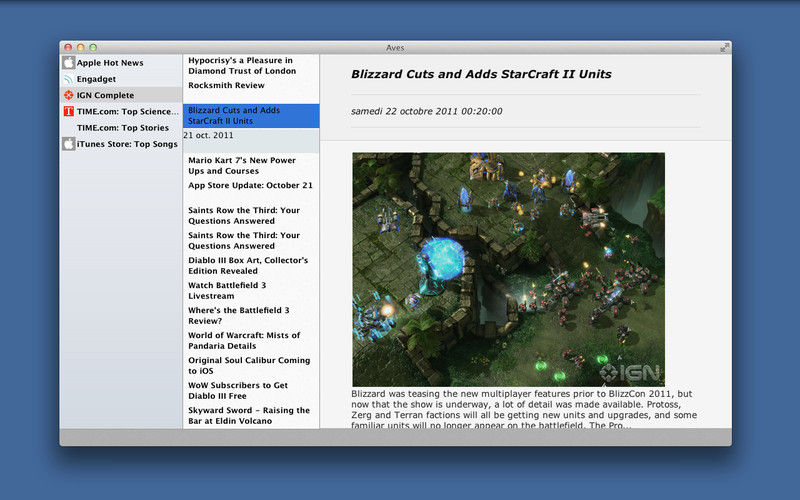Open World of Warcraft: Mists of Pandaria Details
Screen dimensions: 800x500
click(251, 341)
